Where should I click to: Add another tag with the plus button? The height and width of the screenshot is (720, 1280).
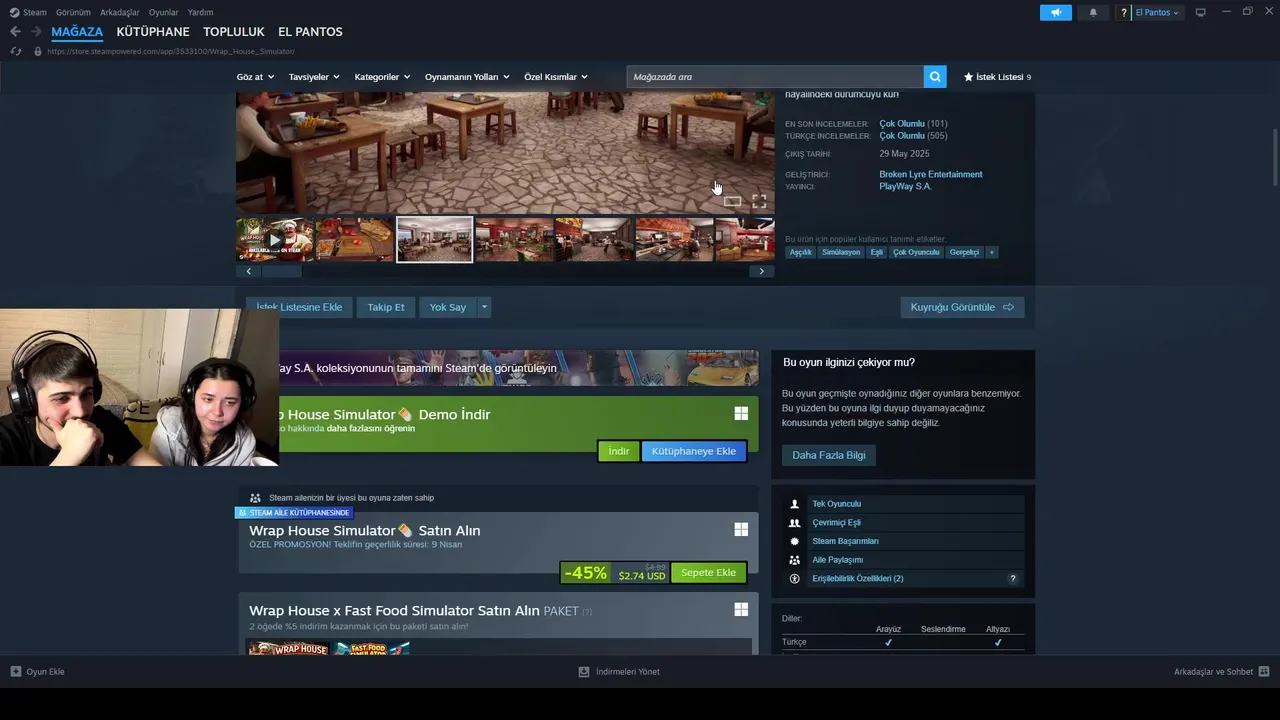(992, 252)
